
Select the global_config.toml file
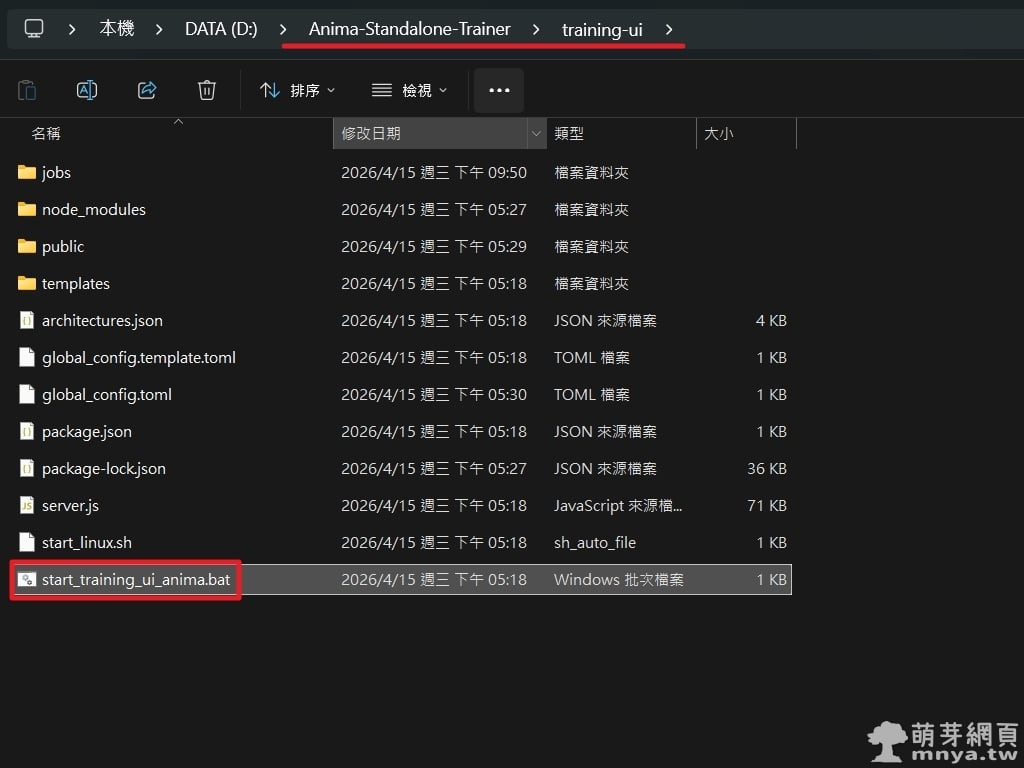(x=106, y=395)
